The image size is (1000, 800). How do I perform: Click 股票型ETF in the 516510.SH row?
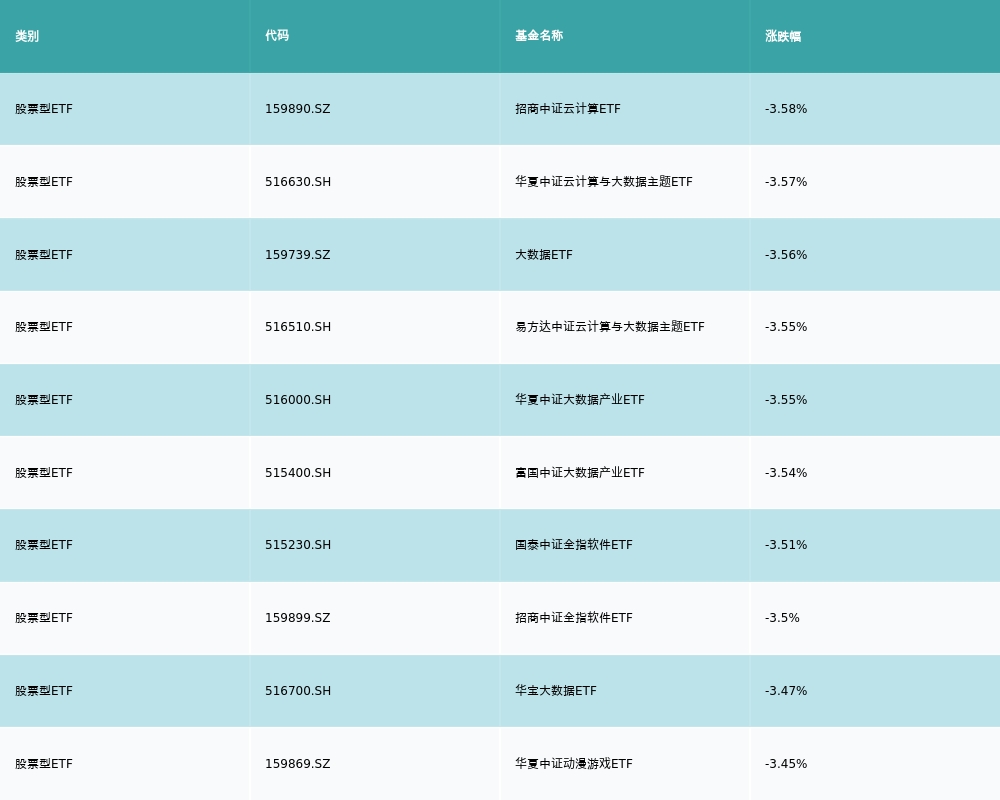(x=44, y=327)
